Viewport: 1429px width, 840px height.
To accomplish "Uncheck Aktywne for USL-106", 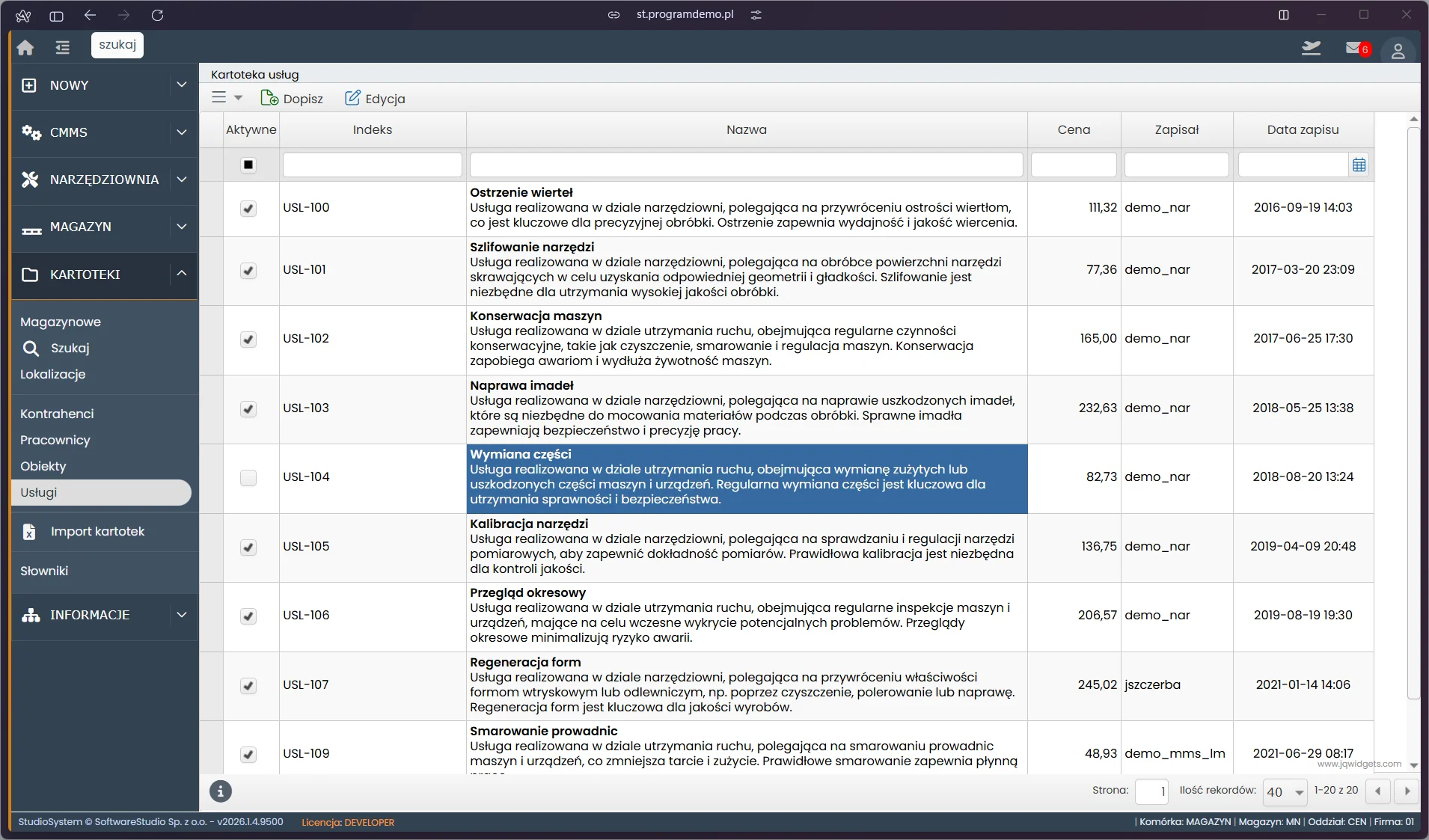I will [248, 616].
